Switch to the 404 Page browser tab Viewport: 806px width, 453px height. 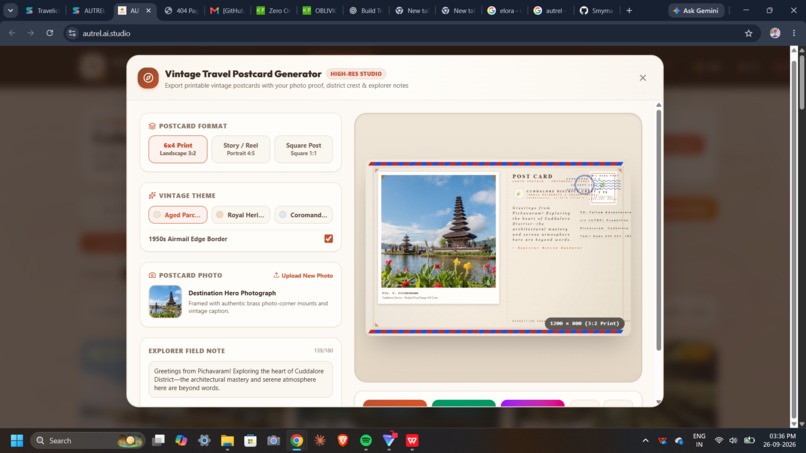[x=181, y=10]
